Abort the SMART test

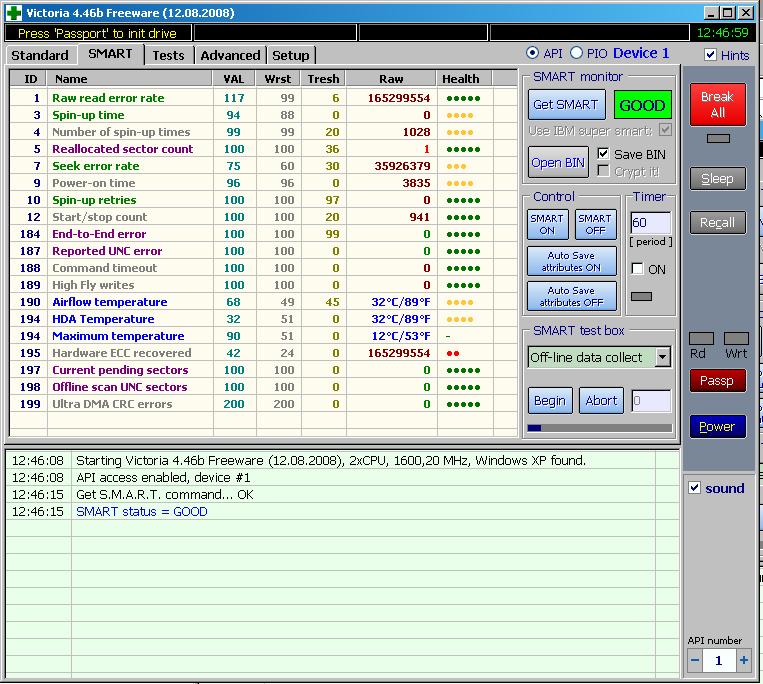pyautogui.click(x=601, y=400)
